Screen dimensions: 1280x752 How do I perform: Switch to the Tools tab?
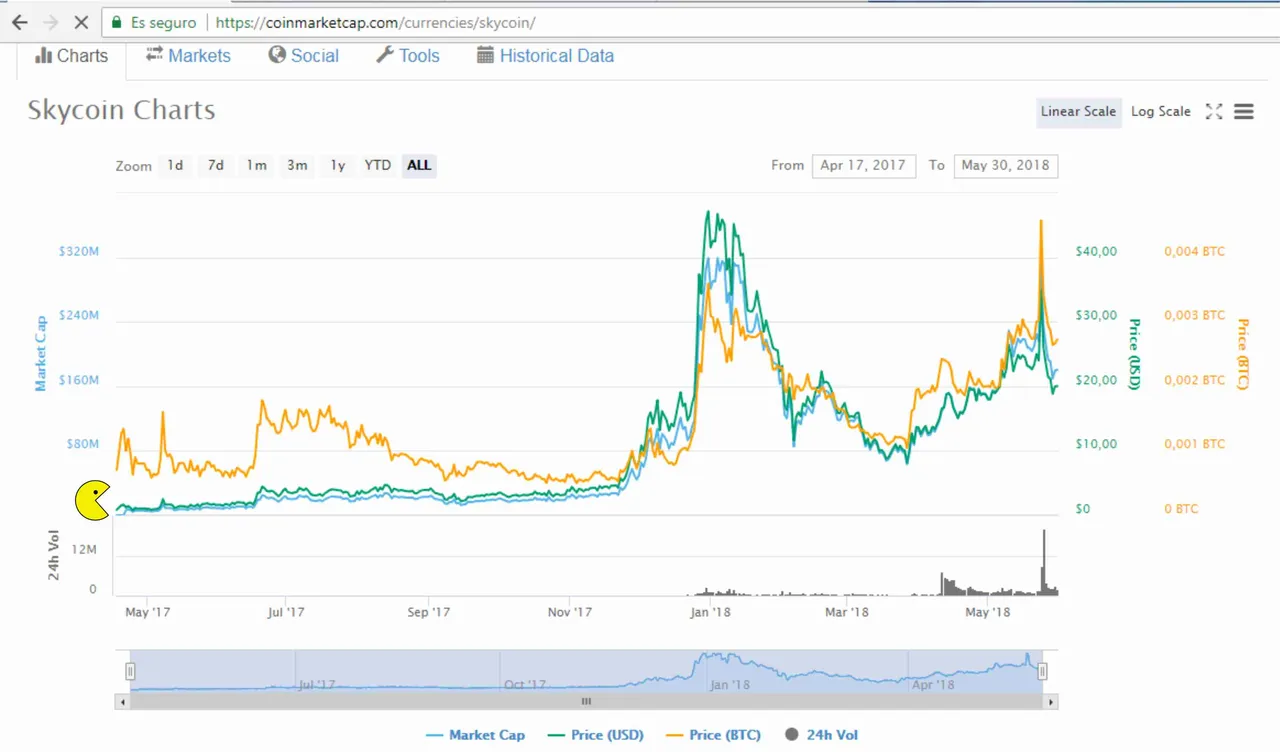coord(408,56)
